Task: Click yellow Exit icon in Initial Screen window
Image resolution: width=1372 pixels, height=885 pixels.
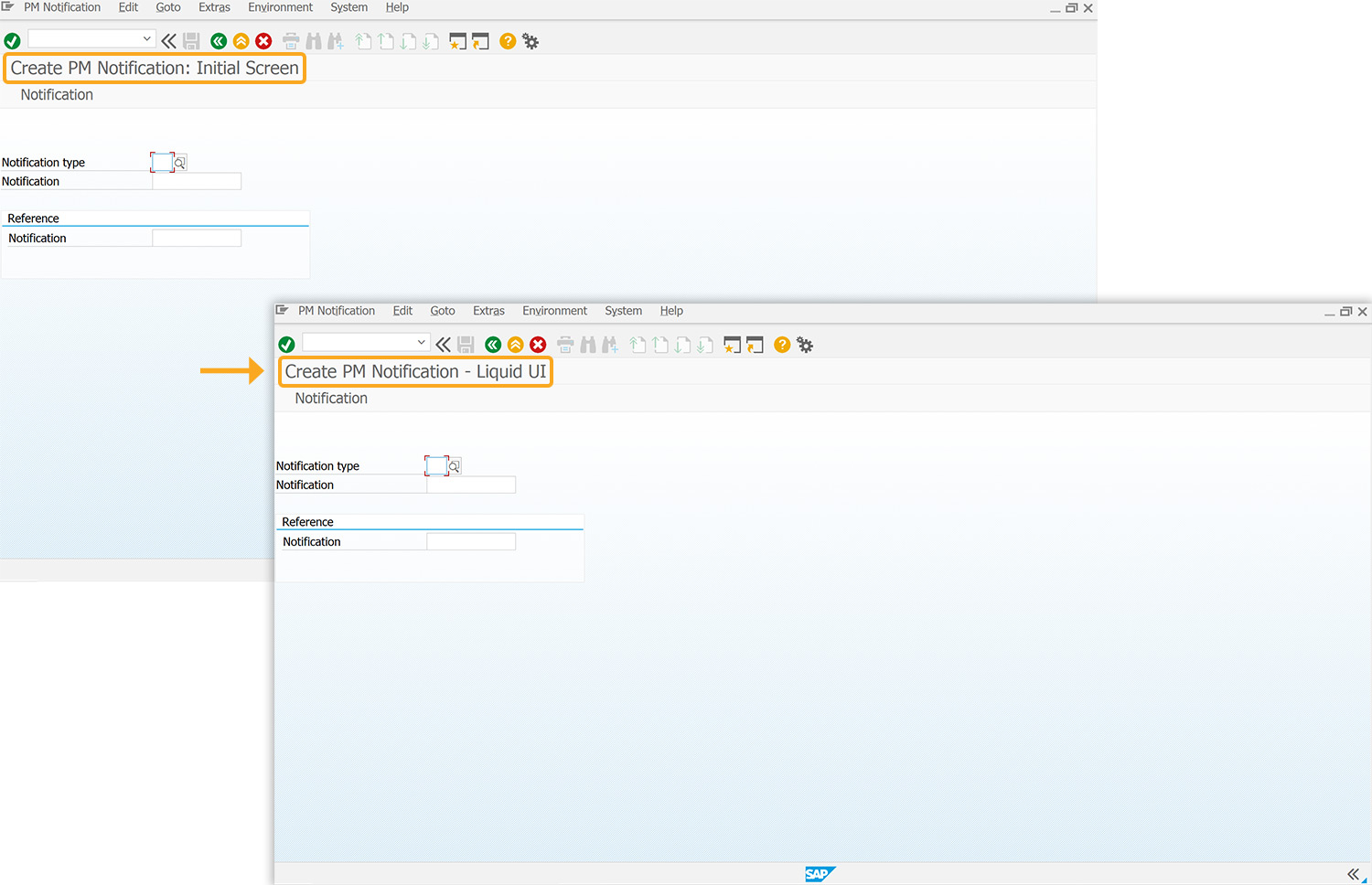Action: [241, 41]
